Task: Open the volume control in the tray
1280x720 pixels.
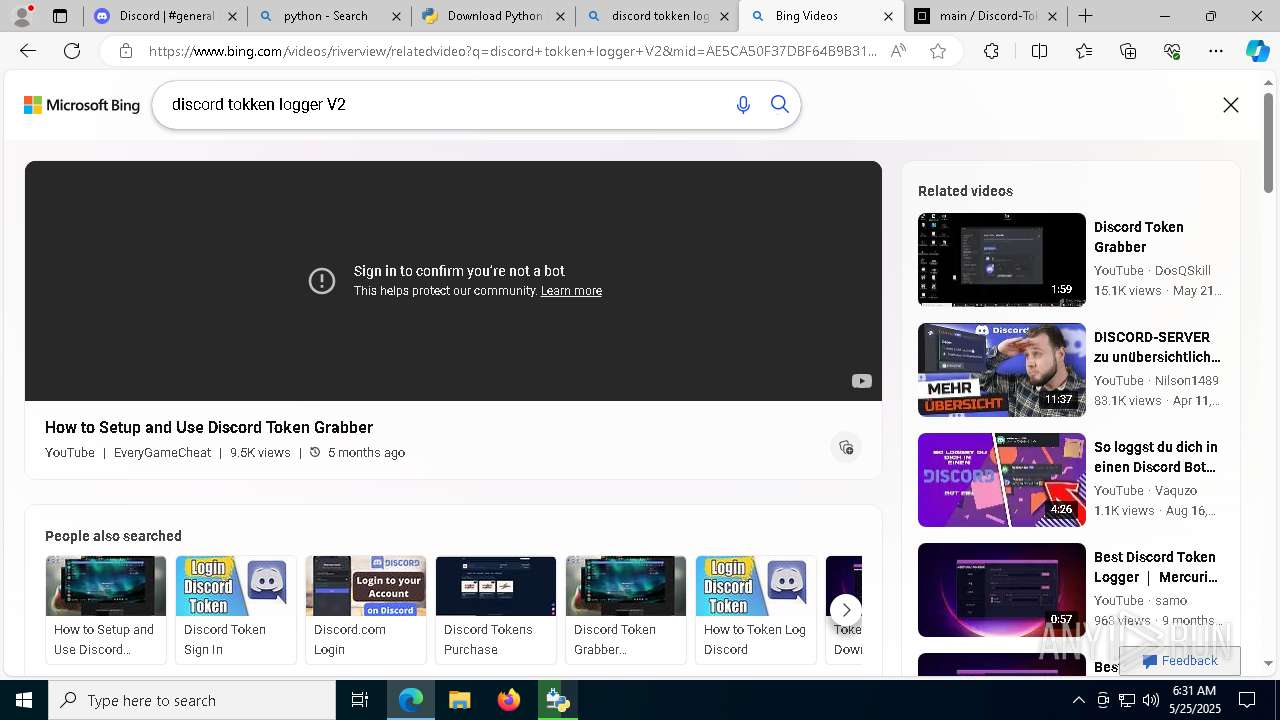Action: [x=1151, y=700]
